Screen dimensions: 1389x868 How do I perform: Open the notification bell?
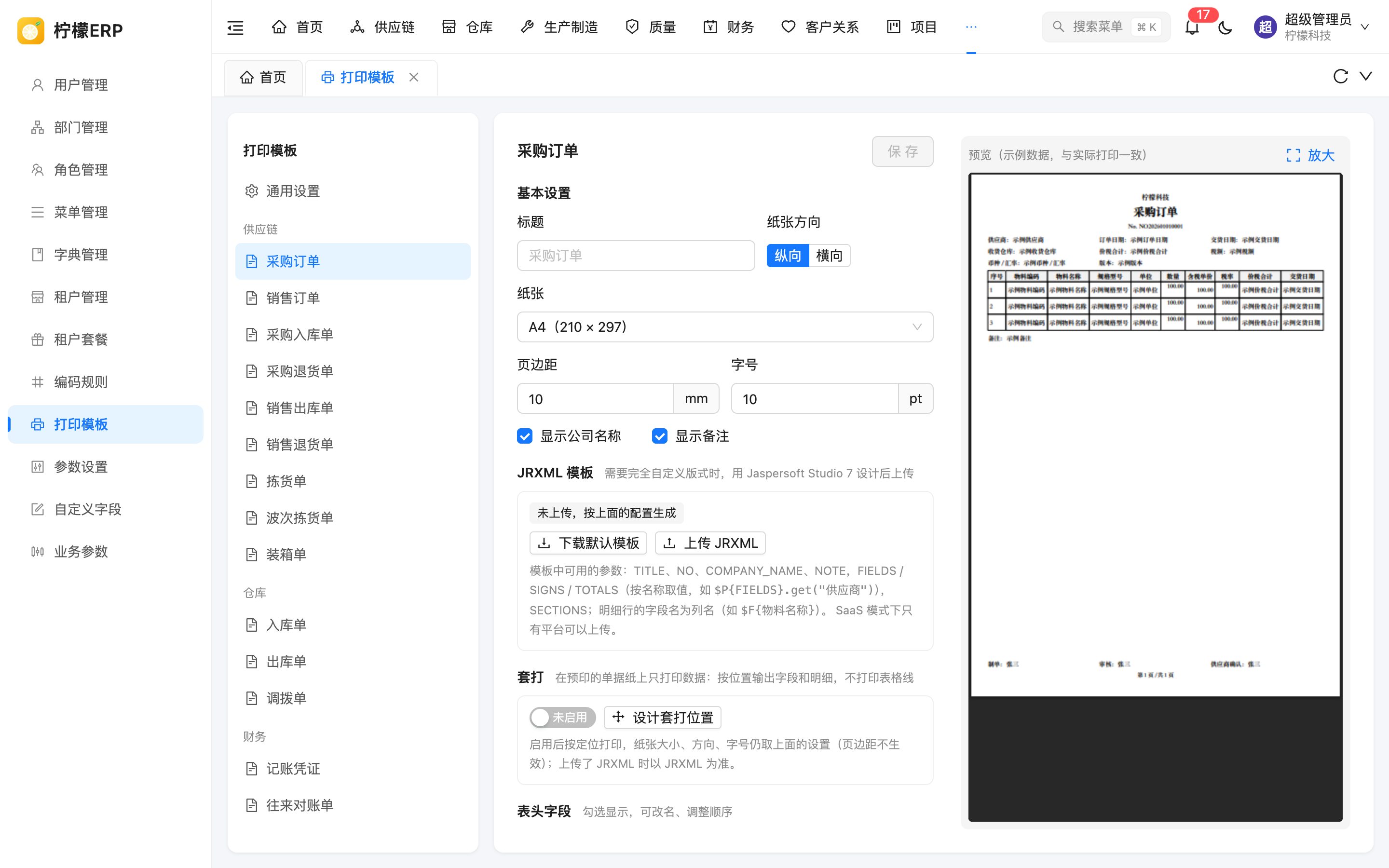pyautogui.click(x=1192, y=27)
